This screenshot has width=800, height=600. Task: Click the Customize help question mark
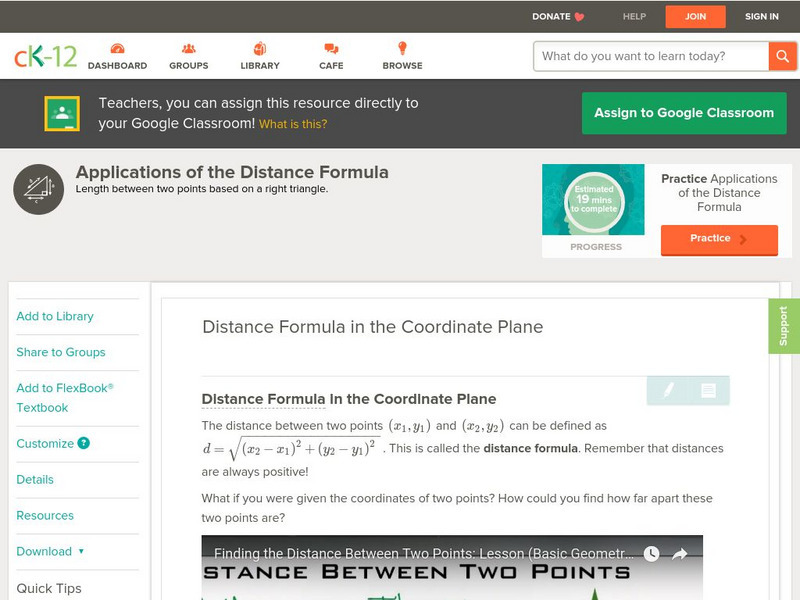pyautogui.click(x=84, y=443)
